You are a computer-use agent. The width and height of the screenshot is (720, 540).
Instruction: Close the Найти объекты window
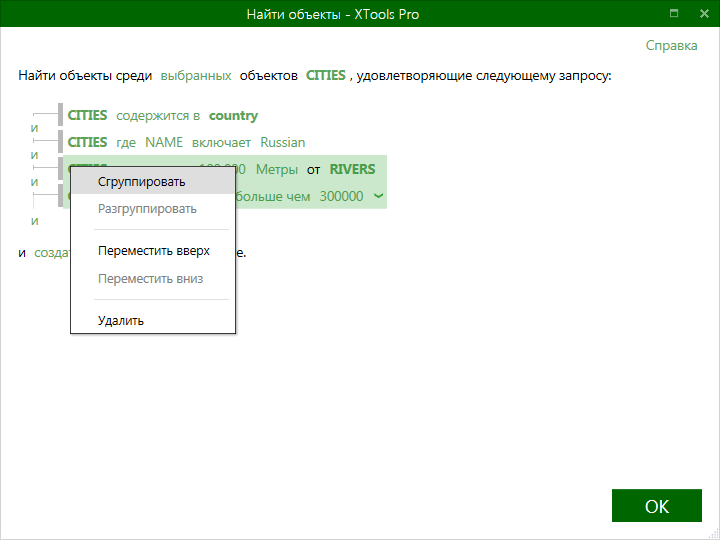point(704,14)
